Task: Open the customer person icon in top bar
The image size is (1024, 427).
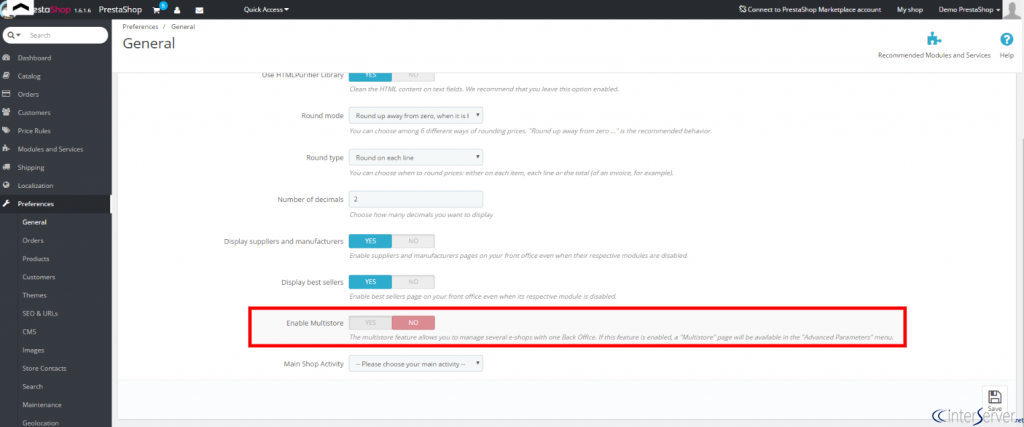Action: point(177,10)
